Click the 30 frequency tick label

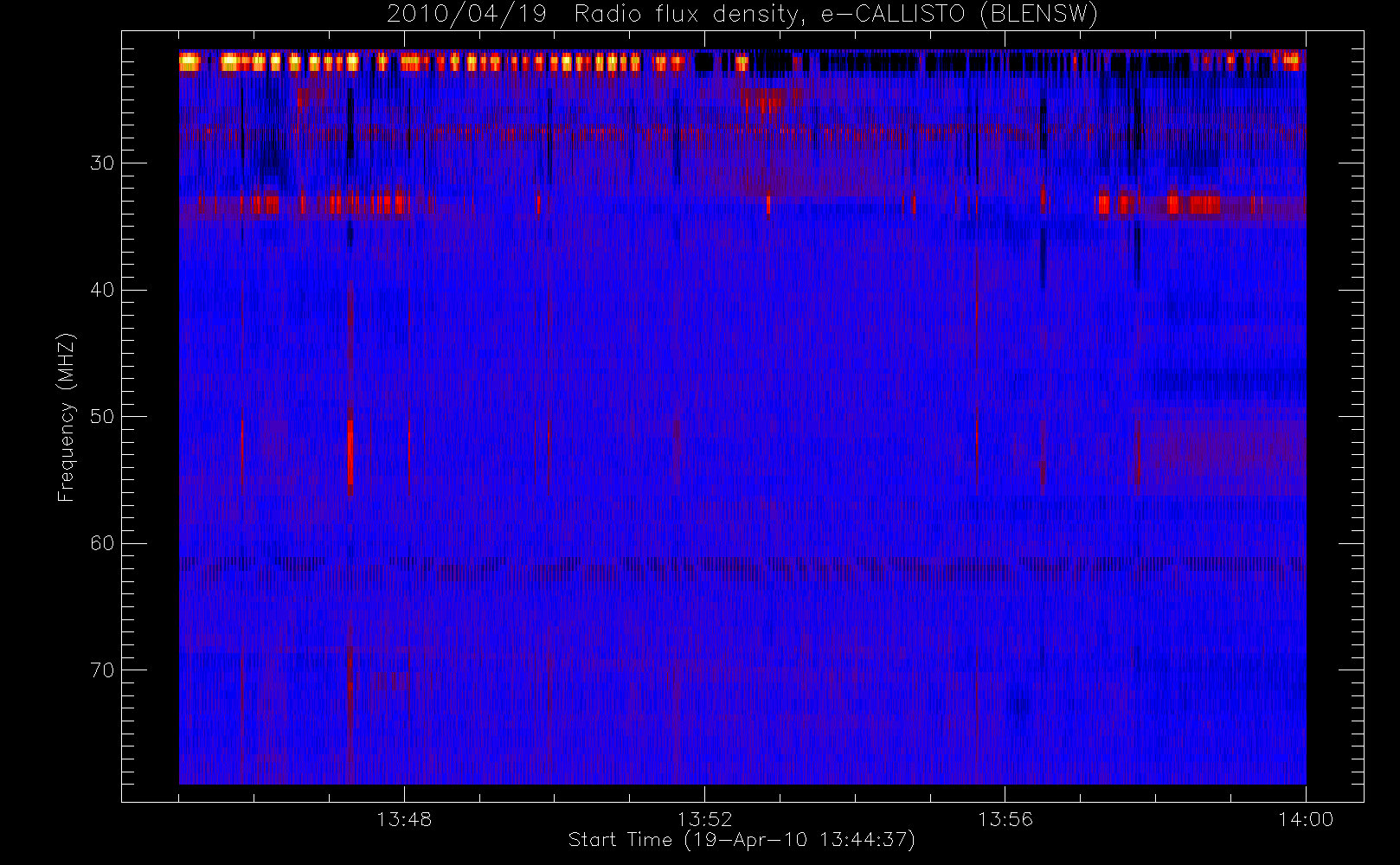(x=102, y=163)
